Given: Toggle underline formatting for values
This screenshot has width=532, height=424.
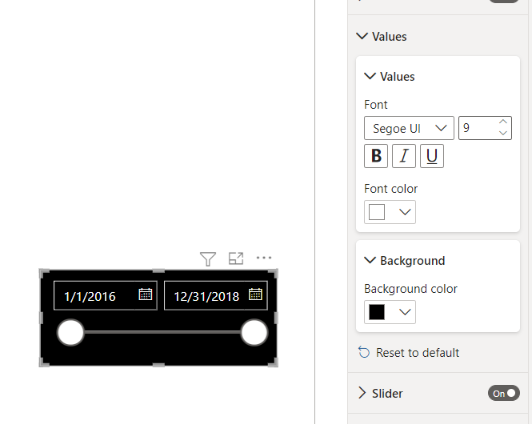Looking at the screenshot, I should (x=432, y=156).
